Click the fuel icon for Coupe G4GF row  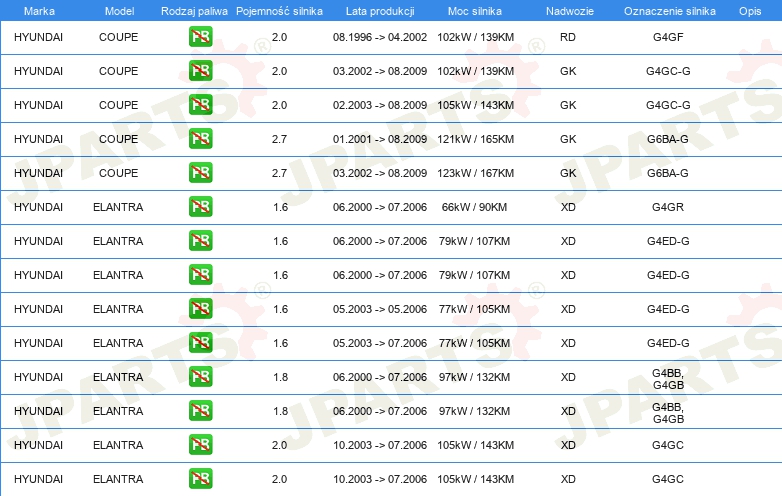click(200, 38)
